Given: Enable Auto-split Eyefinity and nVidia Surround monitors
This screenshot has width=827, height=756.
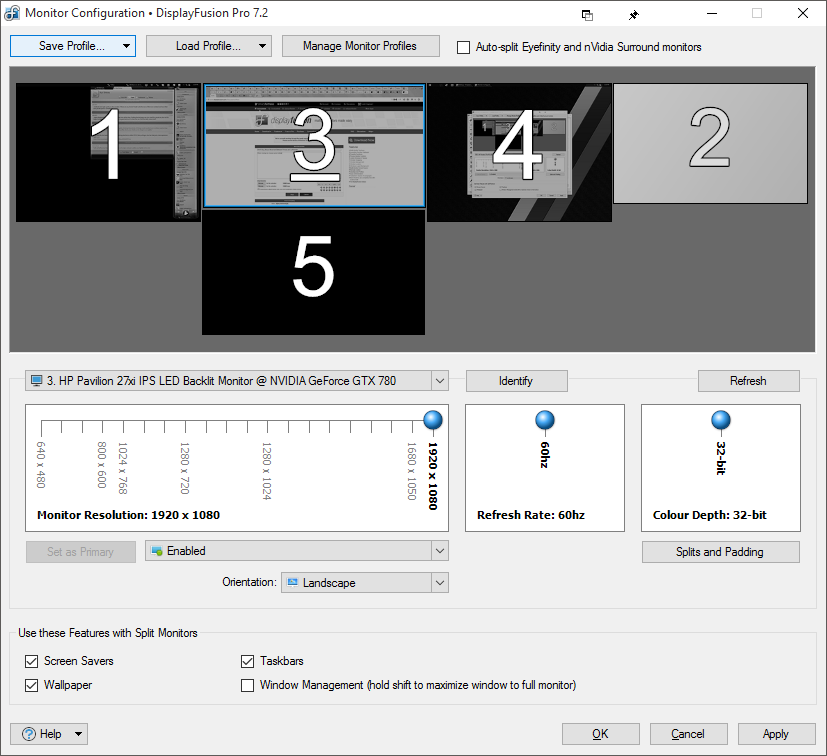Looking at the screenshot, I should 463,47.
